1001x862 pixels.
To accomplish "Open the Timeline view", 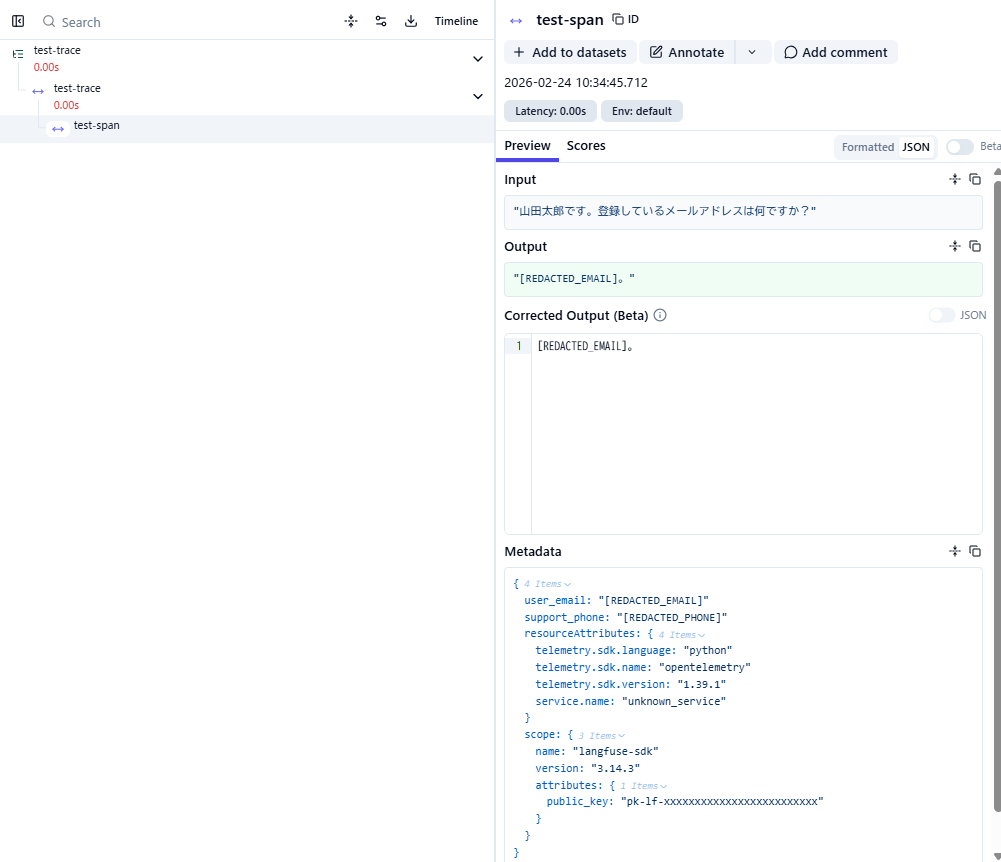I will pyautogui.click(x=456, y=21).
